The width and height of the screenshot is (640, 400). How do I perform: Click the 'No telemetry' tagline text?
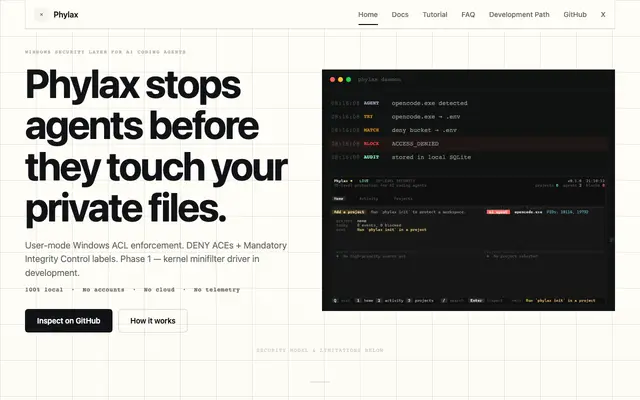click(217, 290)
